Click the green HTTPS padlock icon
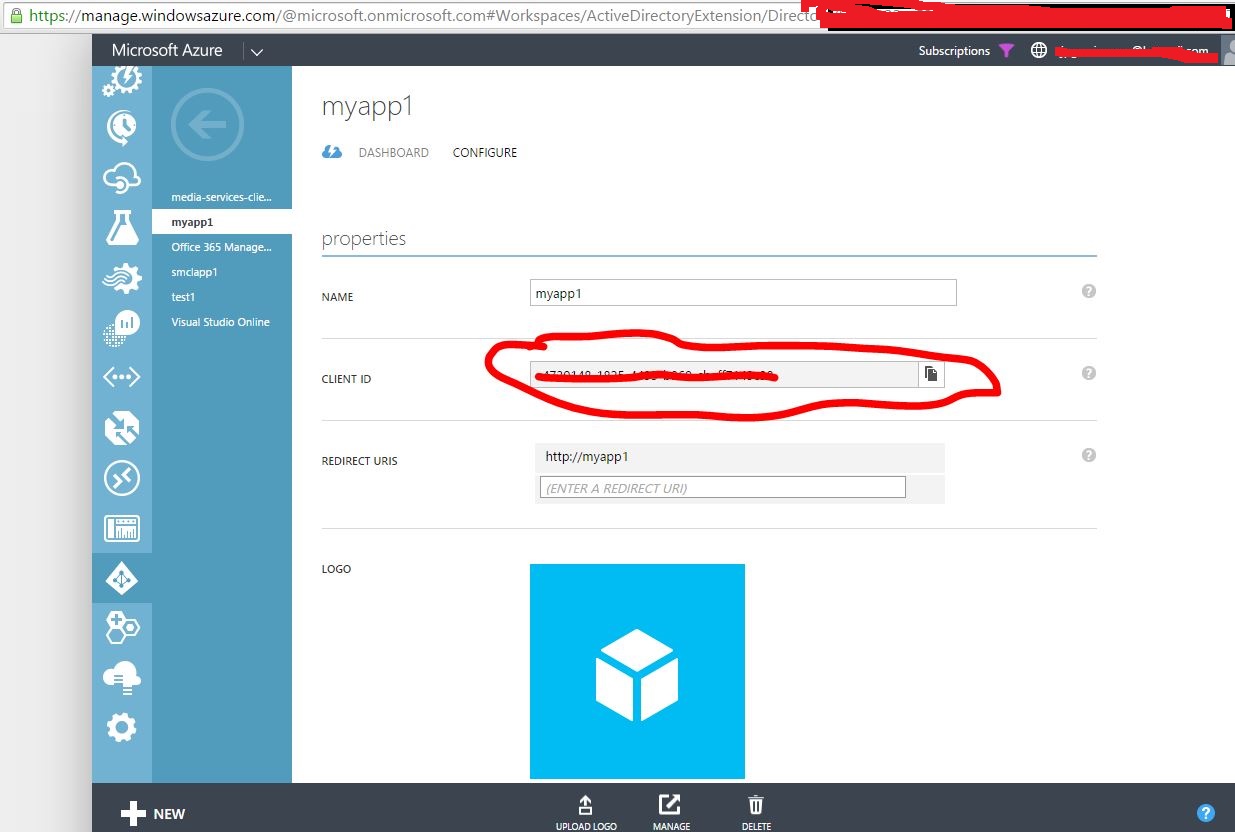Screen dimensions: 1235x832 point(14,15)
